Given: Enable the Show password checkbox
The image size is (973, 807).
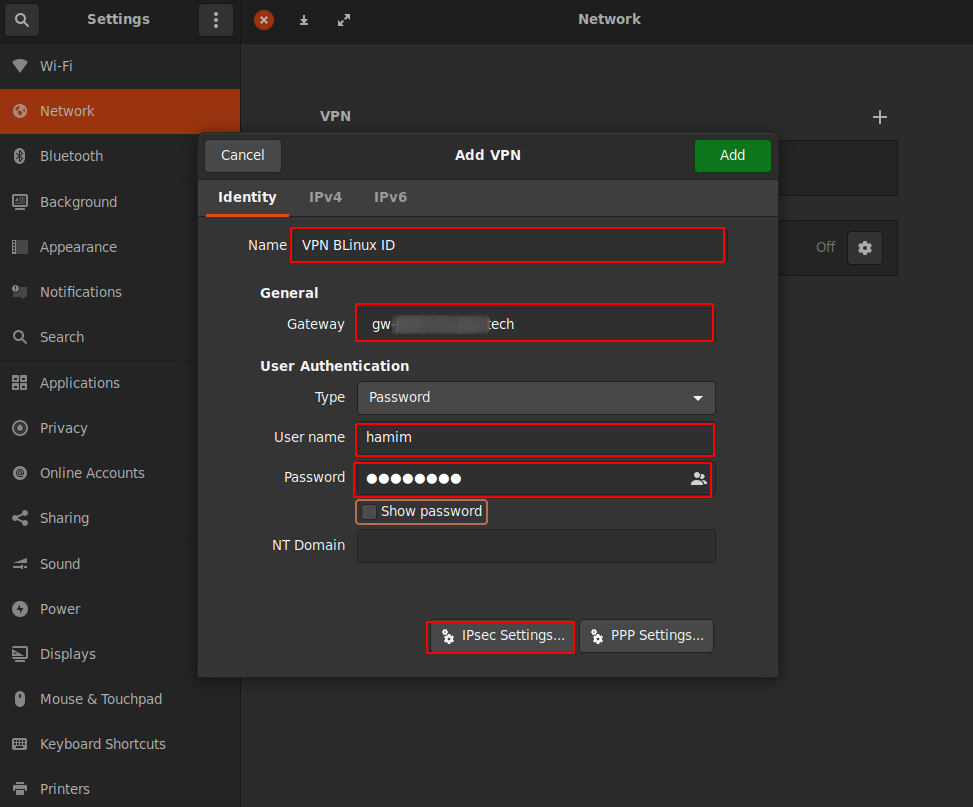Looking at the screenshot, I should 369,512.
